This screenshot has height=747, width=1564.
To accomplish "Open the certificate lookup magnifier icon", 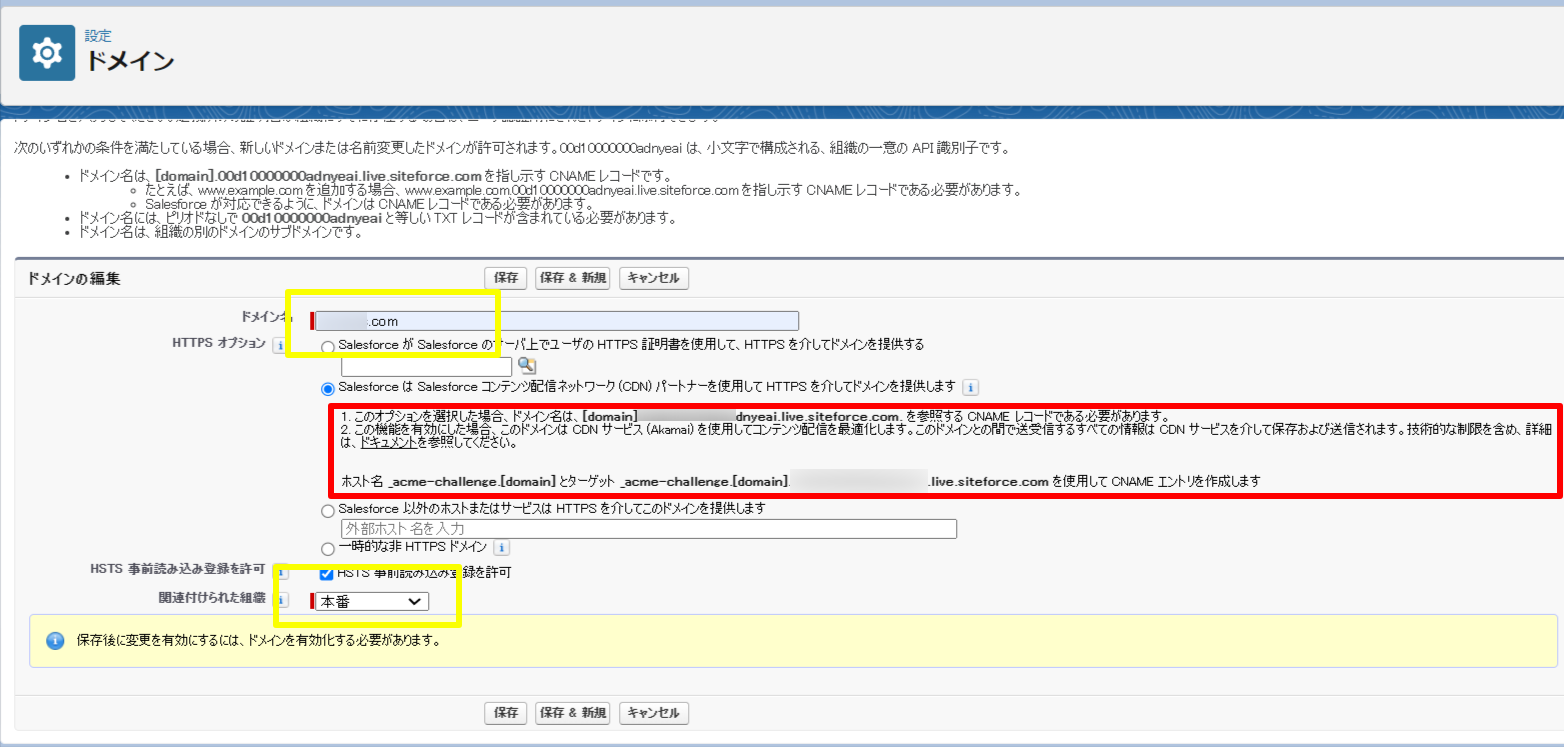I will coord(526,366).
